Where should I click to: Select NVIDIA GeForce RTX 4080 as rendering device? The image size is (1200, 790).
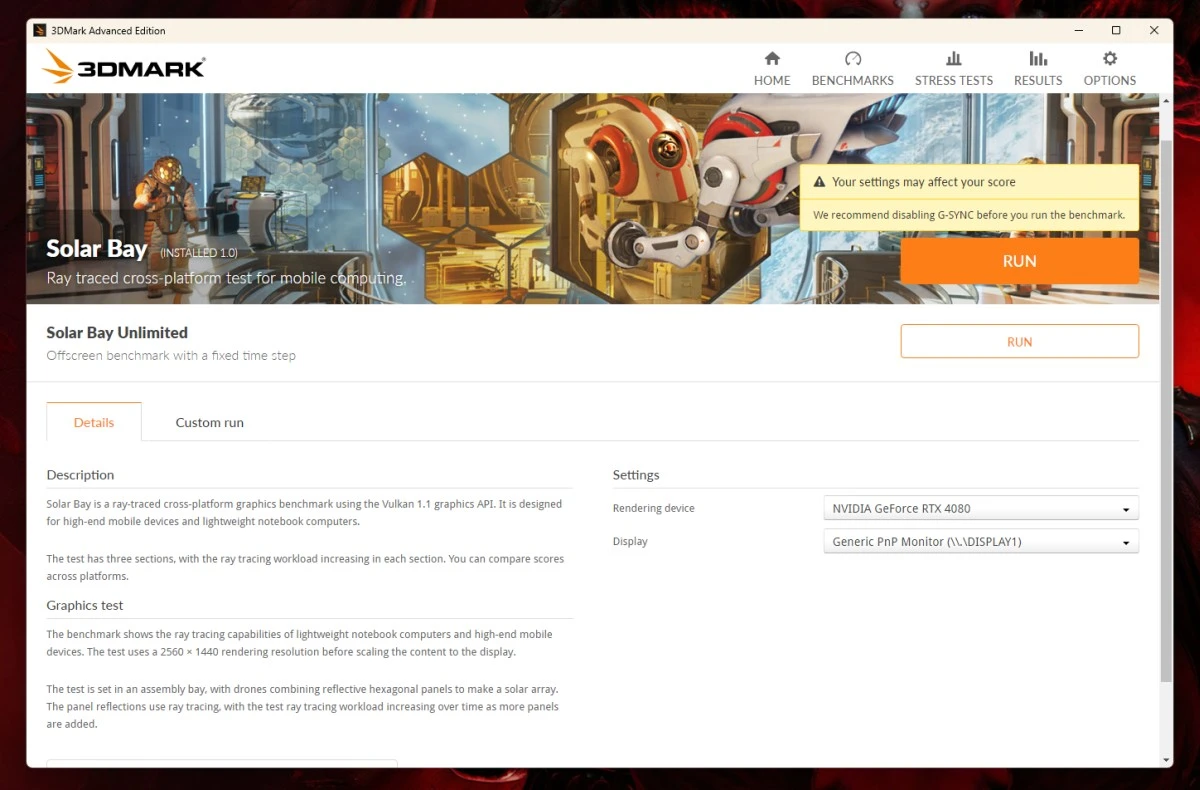tap(980, 507)
